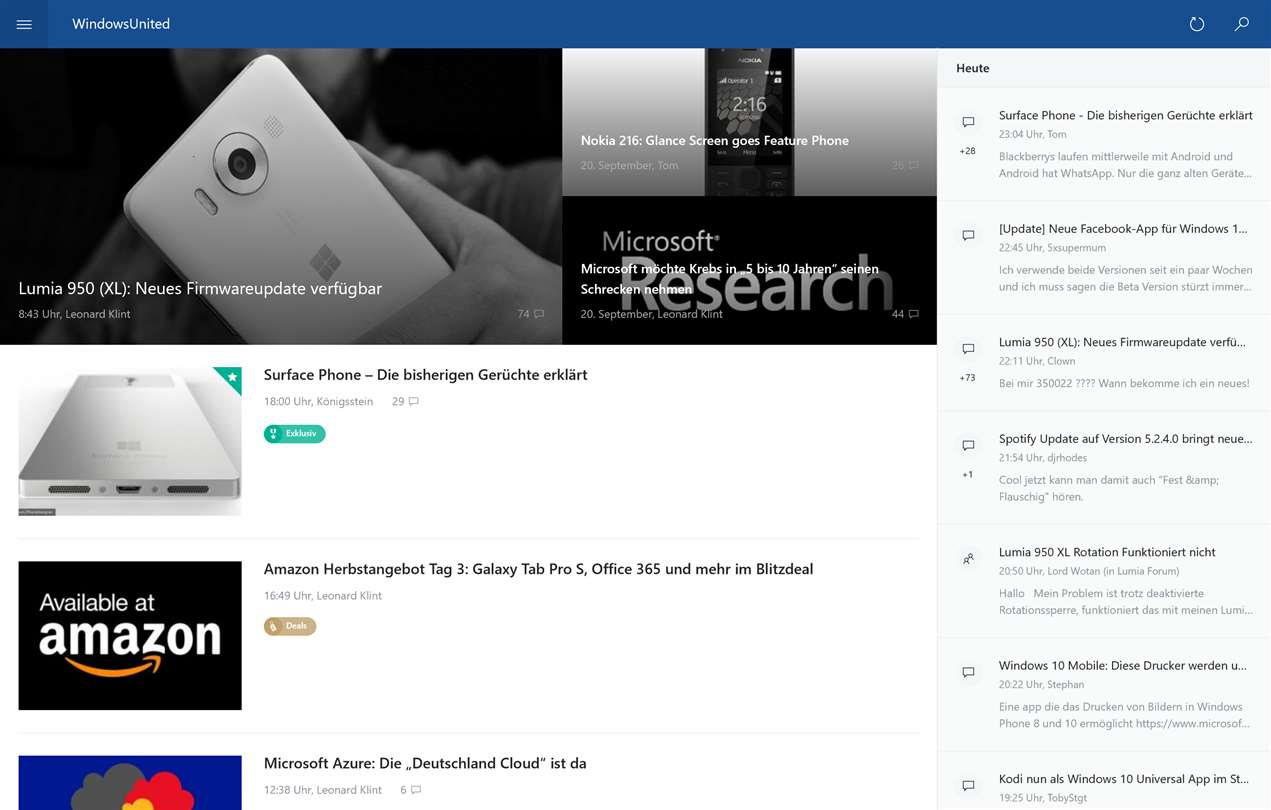The width and height of the screenshot is (1271, 810).
Task: Click comment bubble icon for Drucker sidebar entry
Action: (968, 672)
